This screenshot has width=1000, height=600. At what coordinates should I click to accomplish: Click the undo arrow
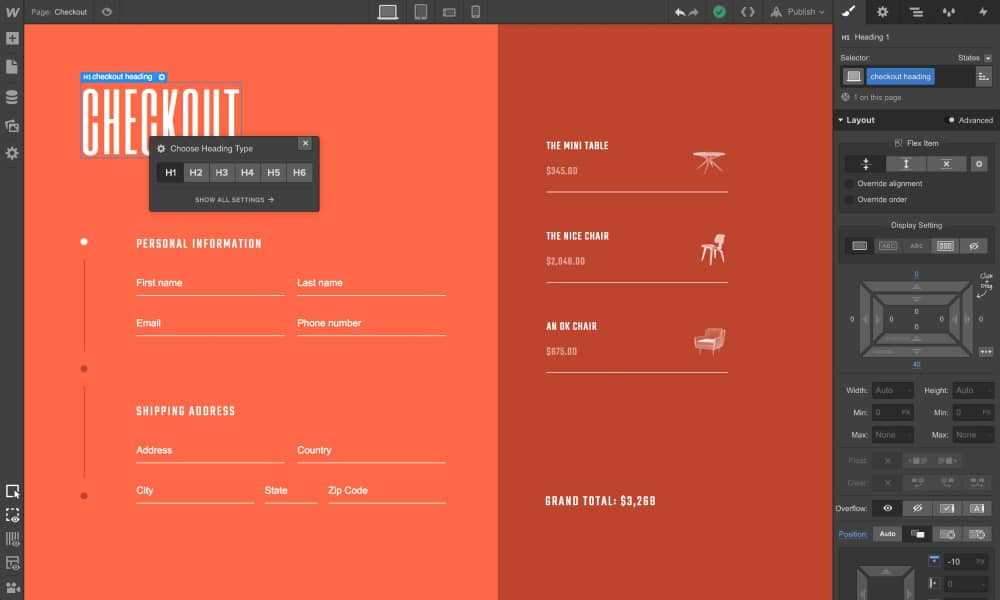680,12
